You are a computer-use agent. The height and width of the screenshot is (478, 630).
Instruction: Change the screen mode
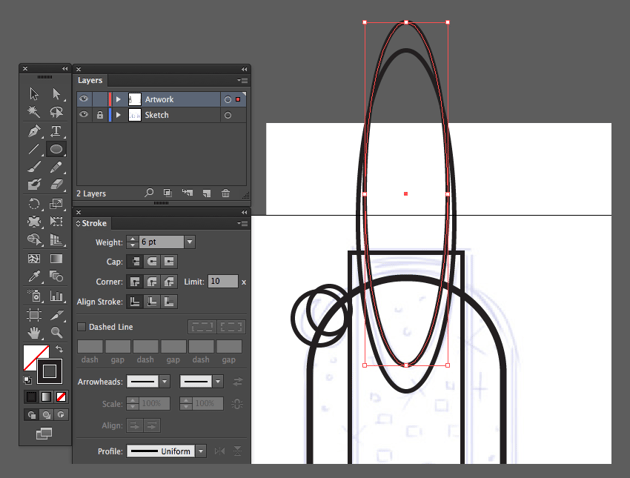click(x=44, y=433)
